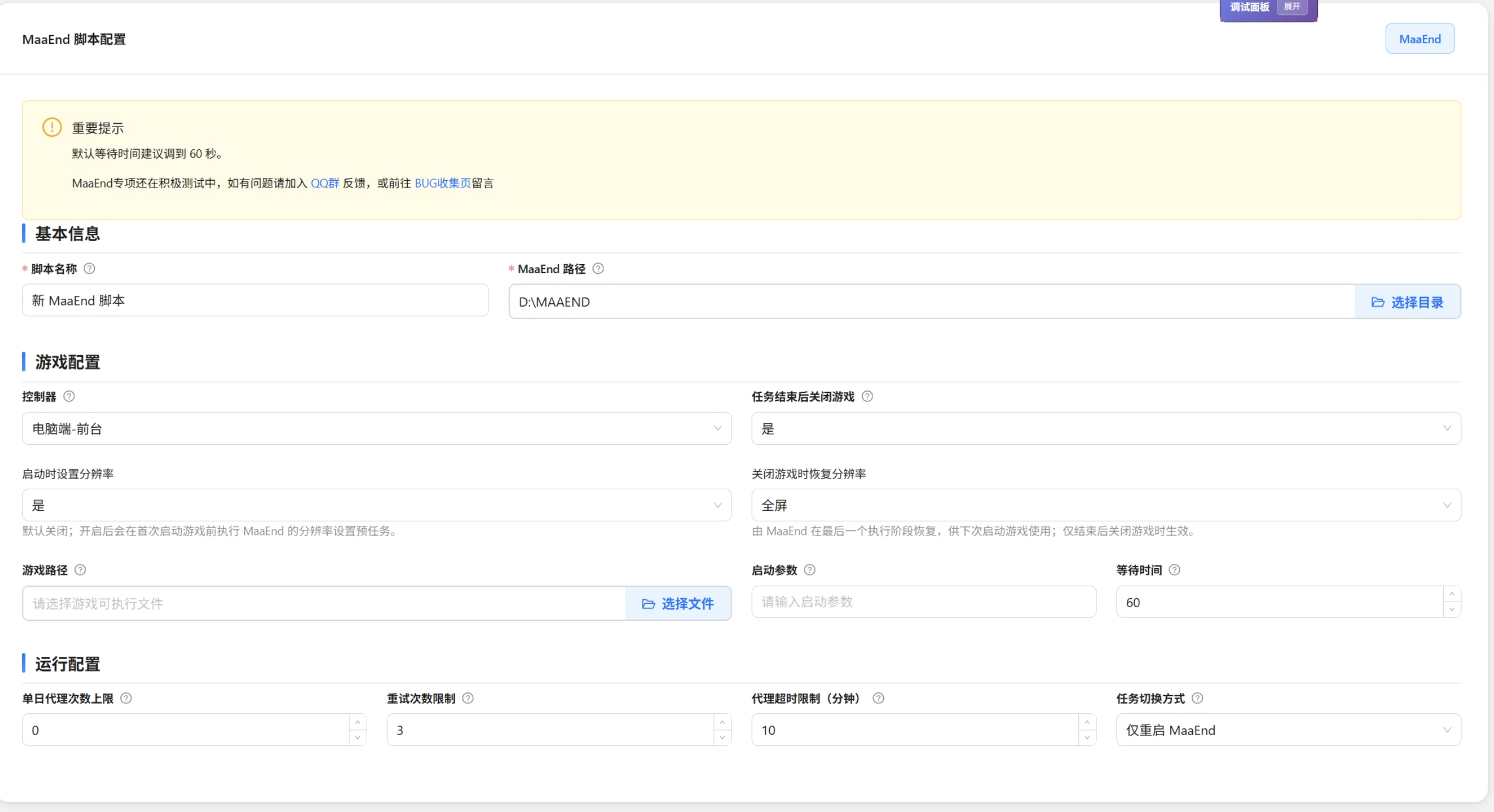This screenshot has height=812, width=1494.
Task: Click help icon beside 启动参数 label
Action: (810, 570)
